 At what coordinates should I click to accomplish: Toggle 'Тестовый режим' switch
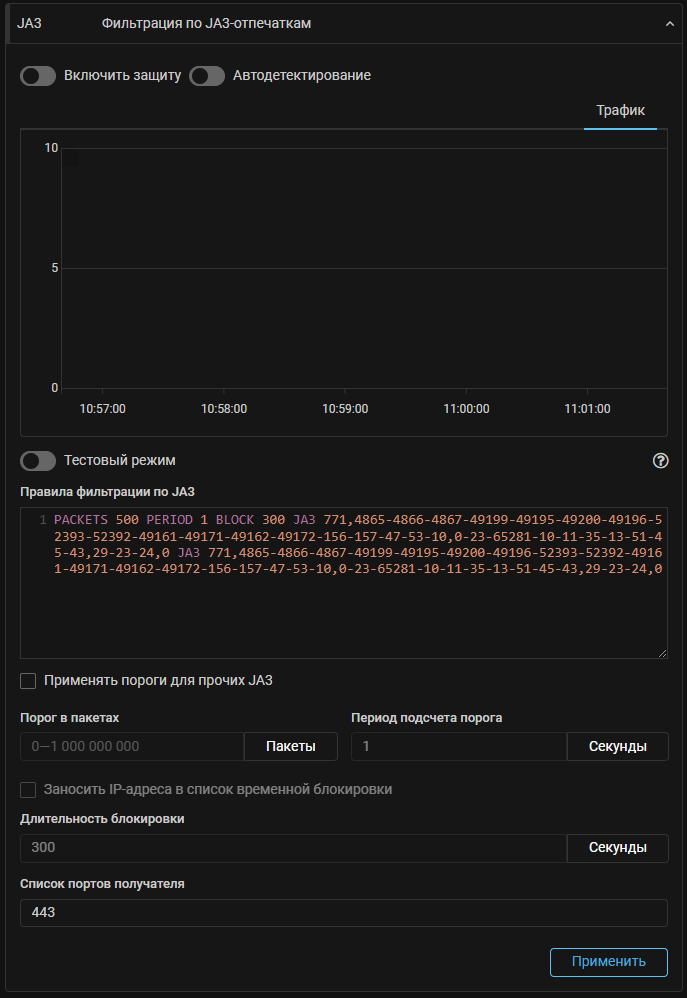pyautogui.click(x=38, y=461)
